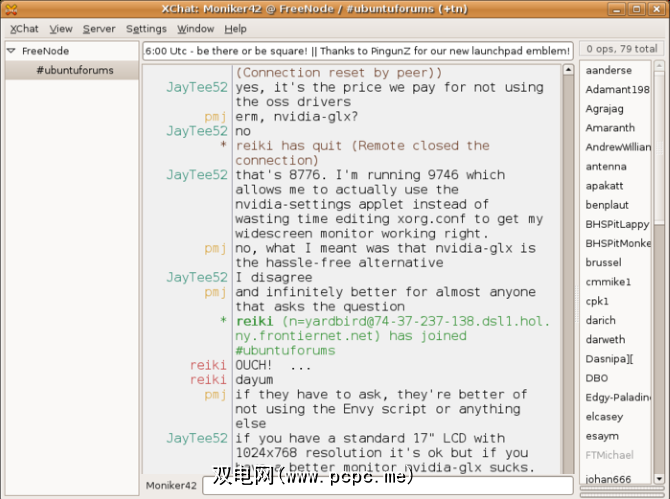Select user Dasnipa][ in user list
670x499 pixels.
point(609,358)
